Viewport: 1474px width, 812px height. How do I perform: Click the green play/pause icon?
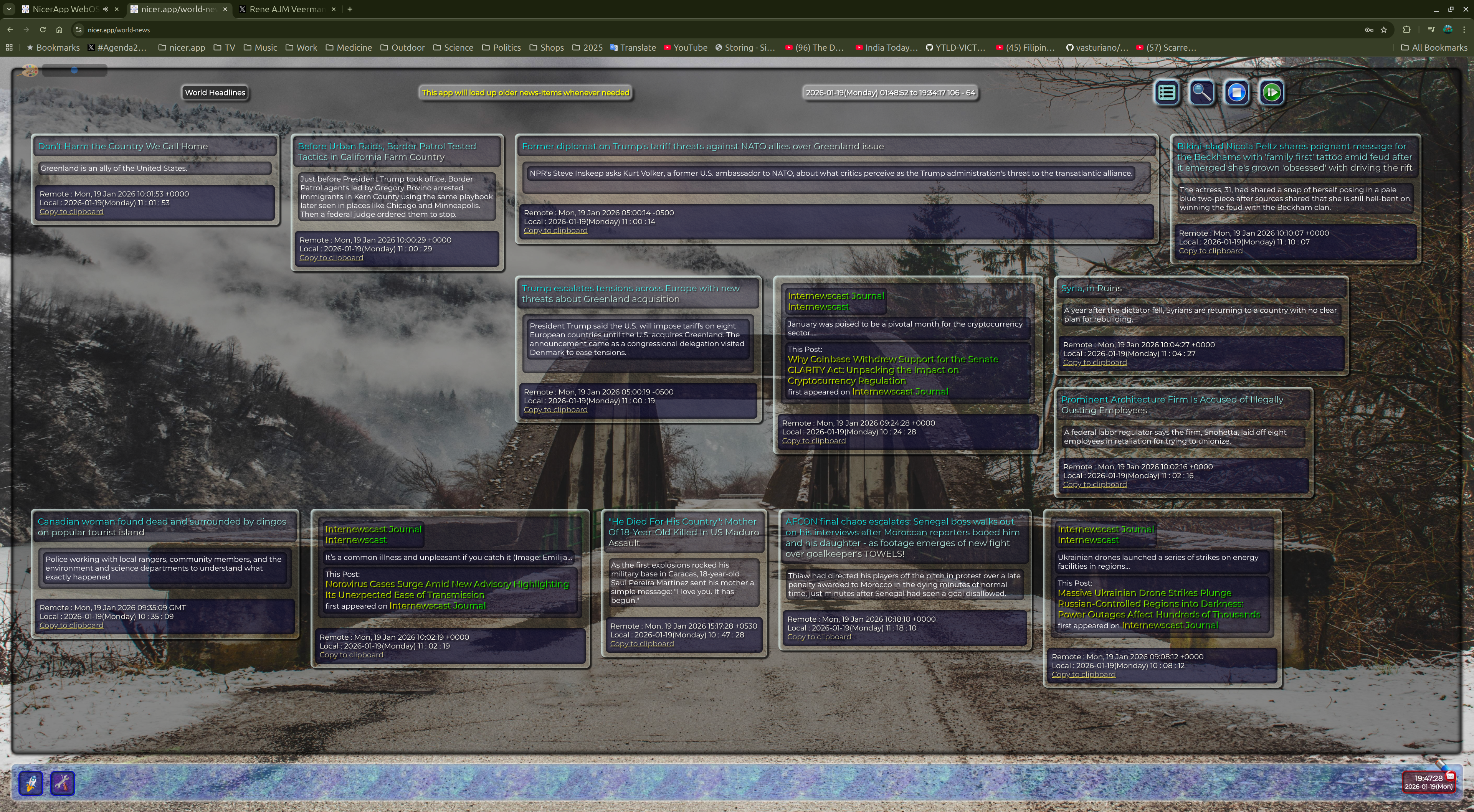(x=1271, y=92)
